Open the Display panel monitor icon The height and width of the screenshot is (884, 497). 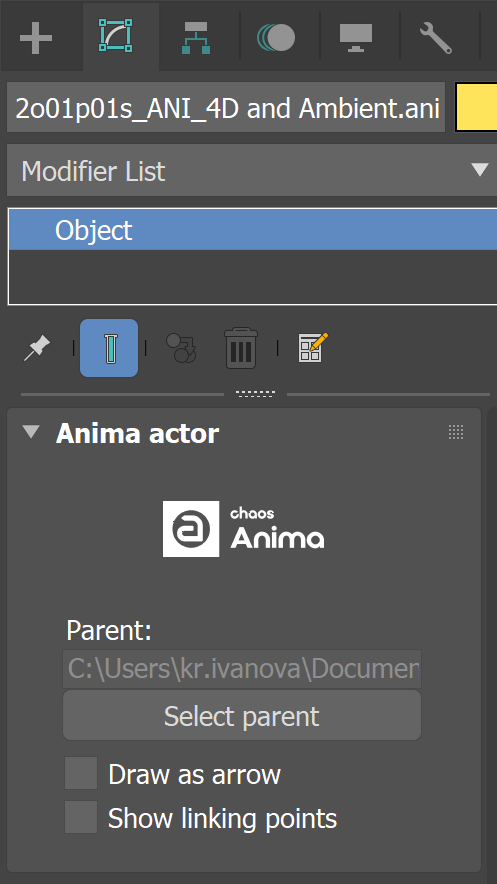click(356, 38)
